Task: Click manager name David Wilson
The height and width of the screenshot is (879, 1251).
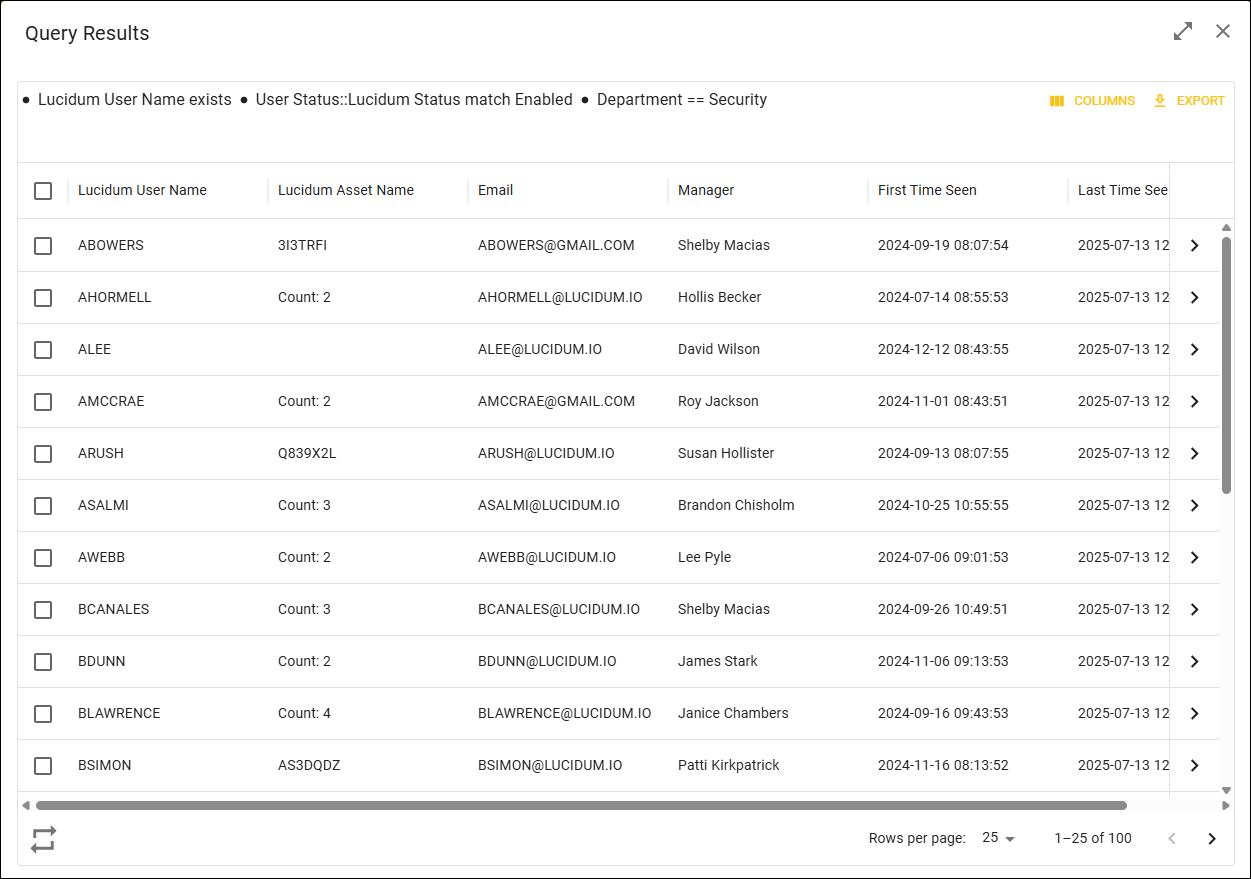Action: coord(719,349)
